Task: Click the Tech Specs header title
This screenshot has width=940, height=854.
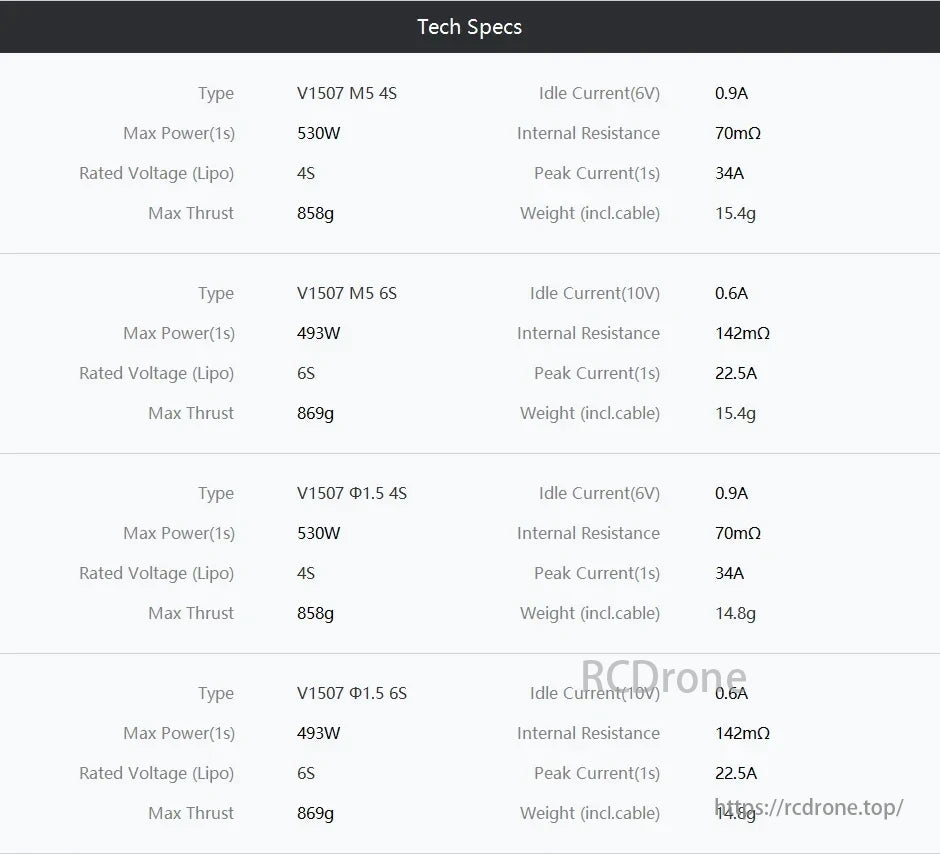Action: (x=469, y=27)
